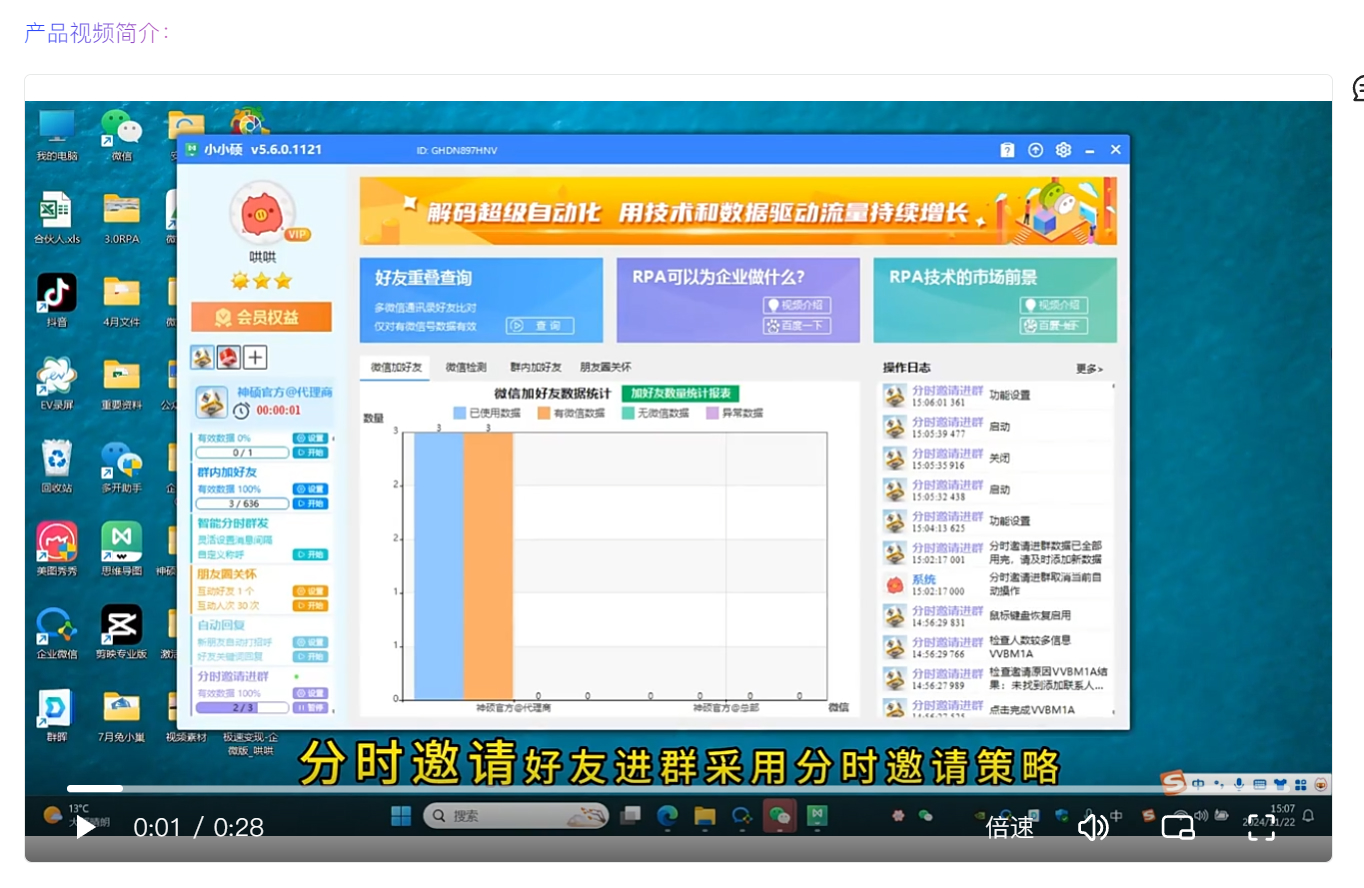Open Microsoft Edge from the taskbar
This screenshot has width=1364, height=888.
668,816
